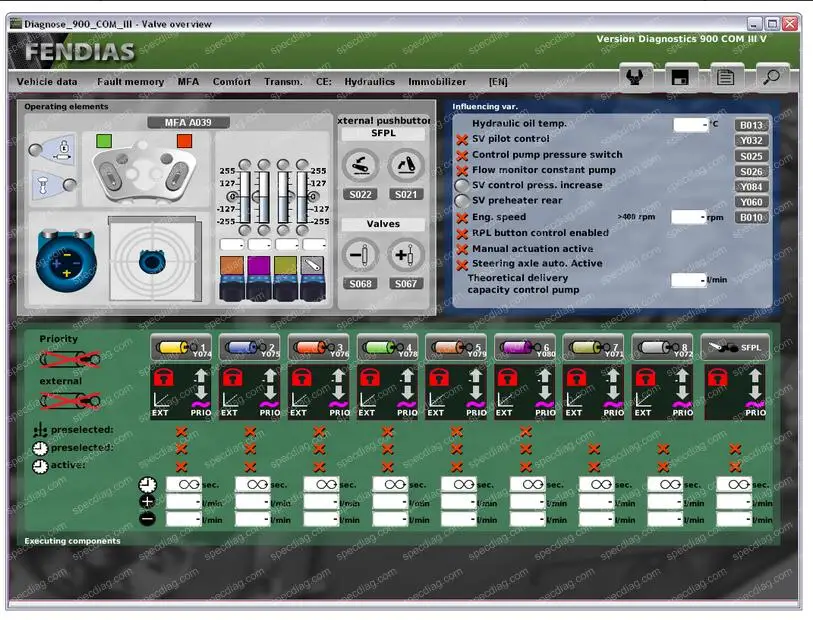Open the Hydraulics menu
Viewport: 813px width, 620px height.
[x=369, y=81]
